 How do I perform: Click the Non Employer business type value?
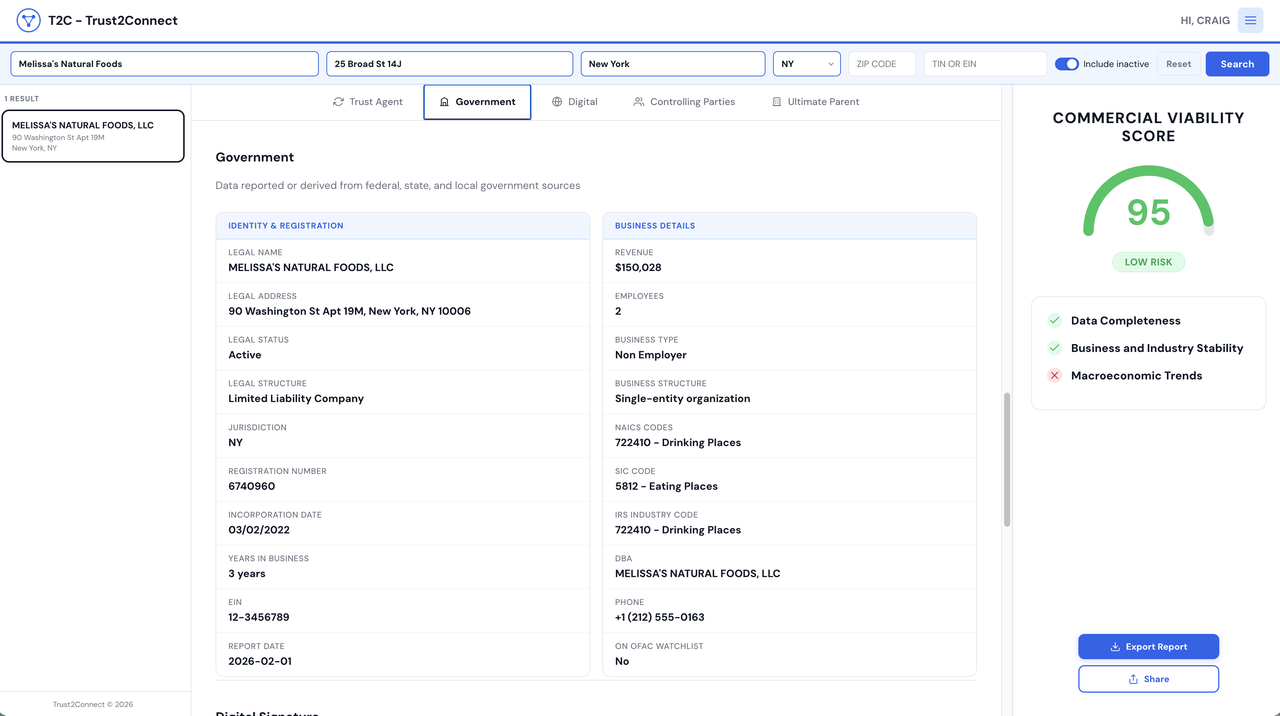(651, 355)
